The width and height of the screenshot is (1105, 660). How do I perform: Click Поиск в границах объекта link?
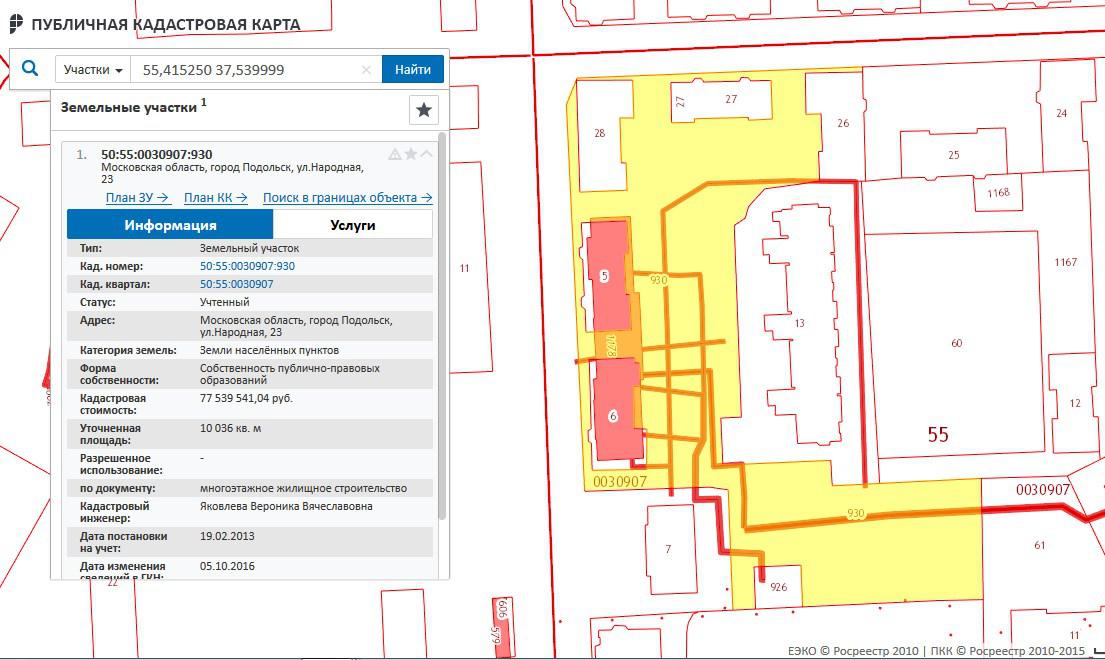[347, 198]
